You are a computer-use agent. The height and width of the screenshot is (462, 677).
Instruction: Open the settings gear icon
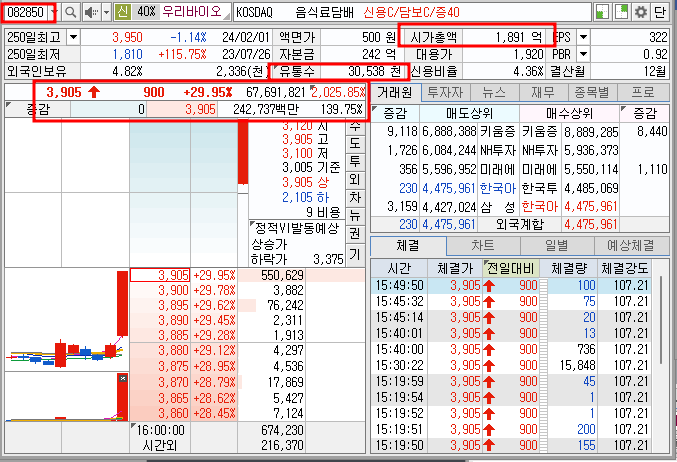tap(641, 12)
